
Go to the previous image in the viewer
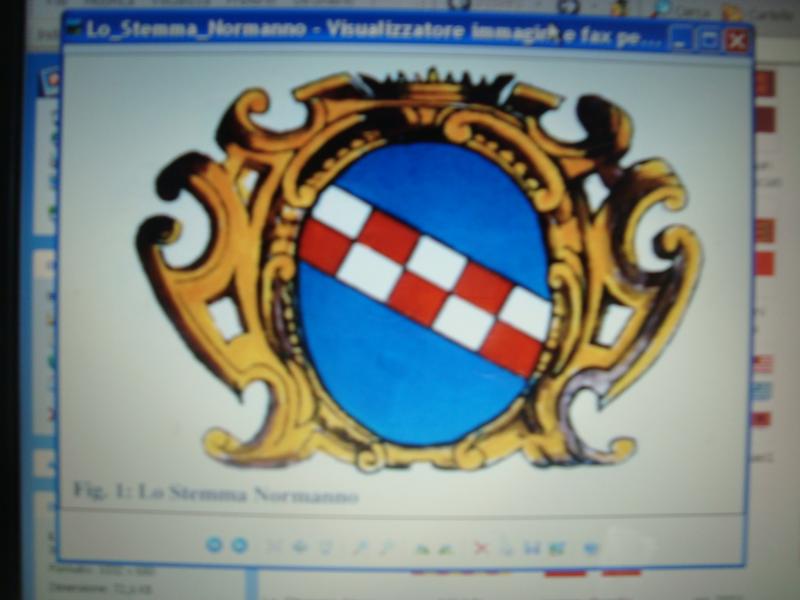(x=214, y=545)
